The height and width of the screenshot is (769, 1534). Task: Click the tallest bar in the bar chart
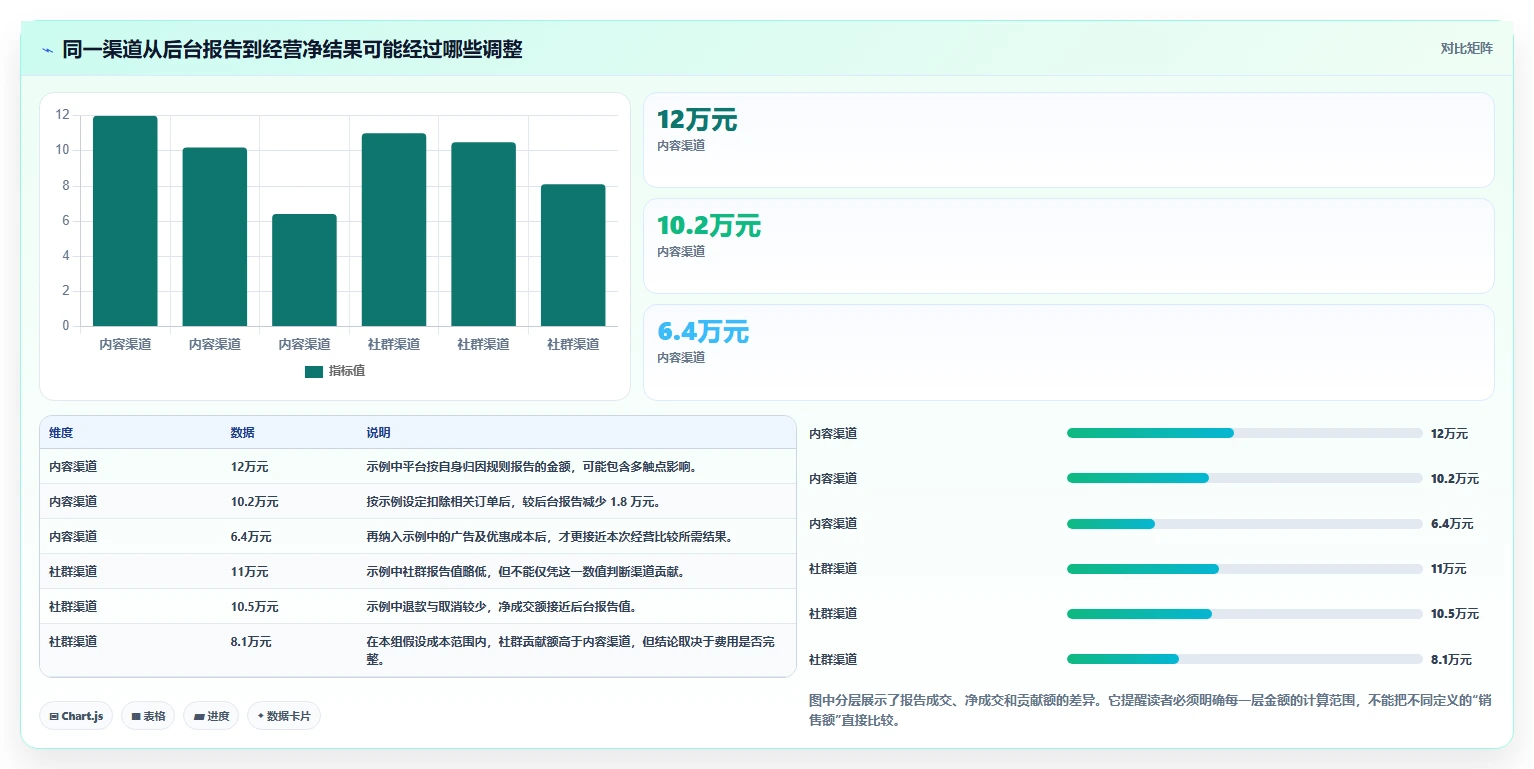pyautogui.click(x=125, y=221)
